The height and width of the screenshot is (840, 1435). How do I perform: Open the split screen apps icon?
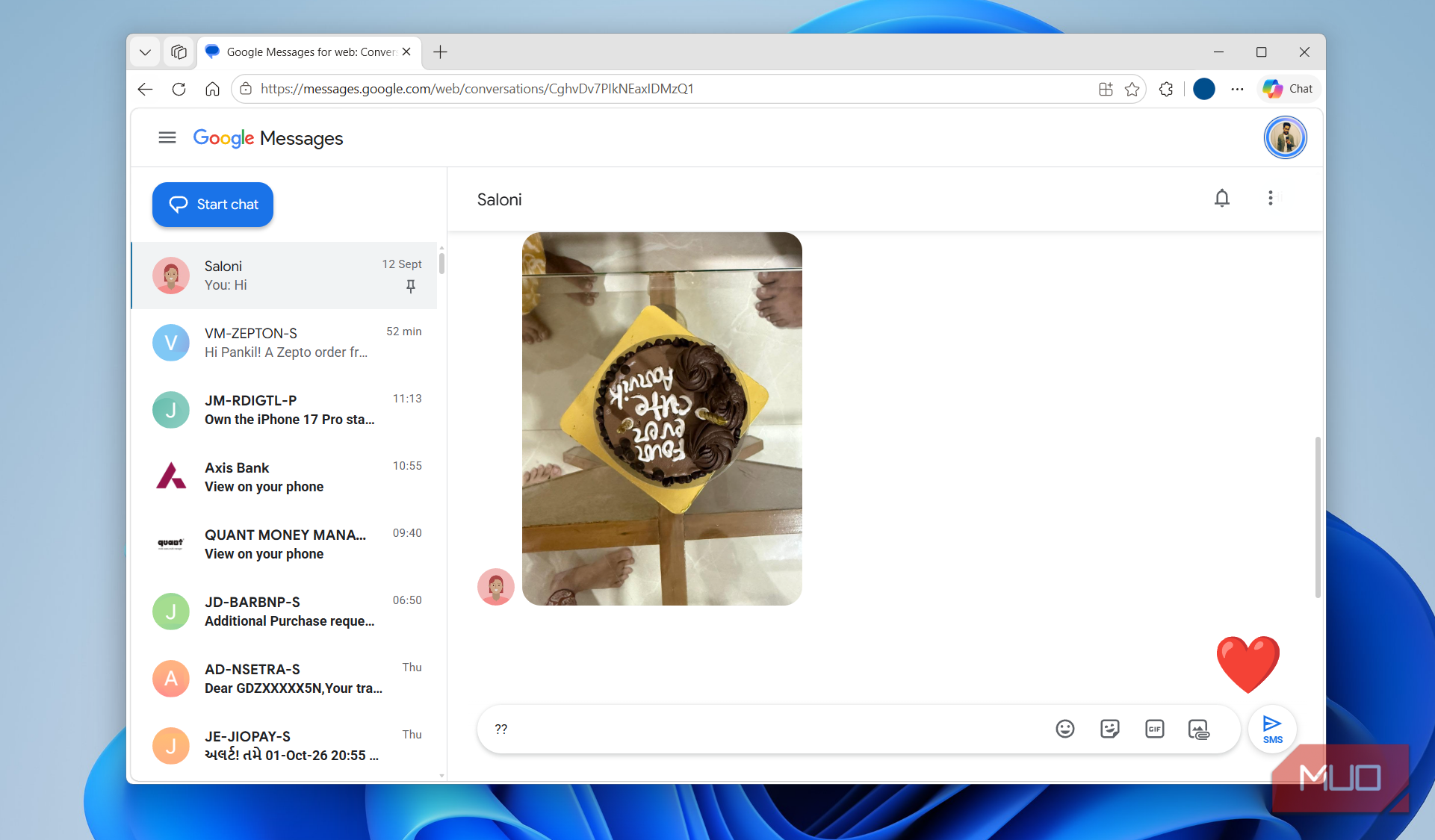(1106, 89)
